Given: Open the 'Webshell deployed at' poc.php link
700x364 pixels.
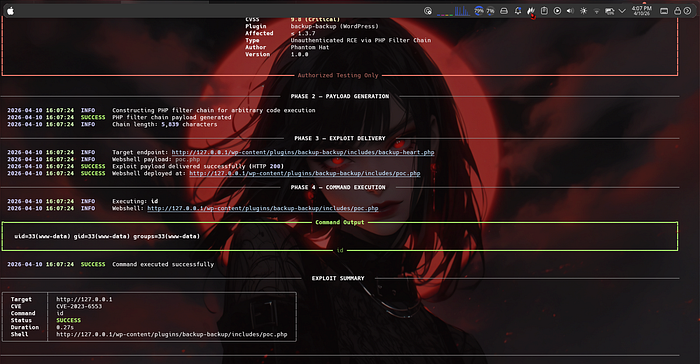Looking at the screenshot, I should point(305,173).
